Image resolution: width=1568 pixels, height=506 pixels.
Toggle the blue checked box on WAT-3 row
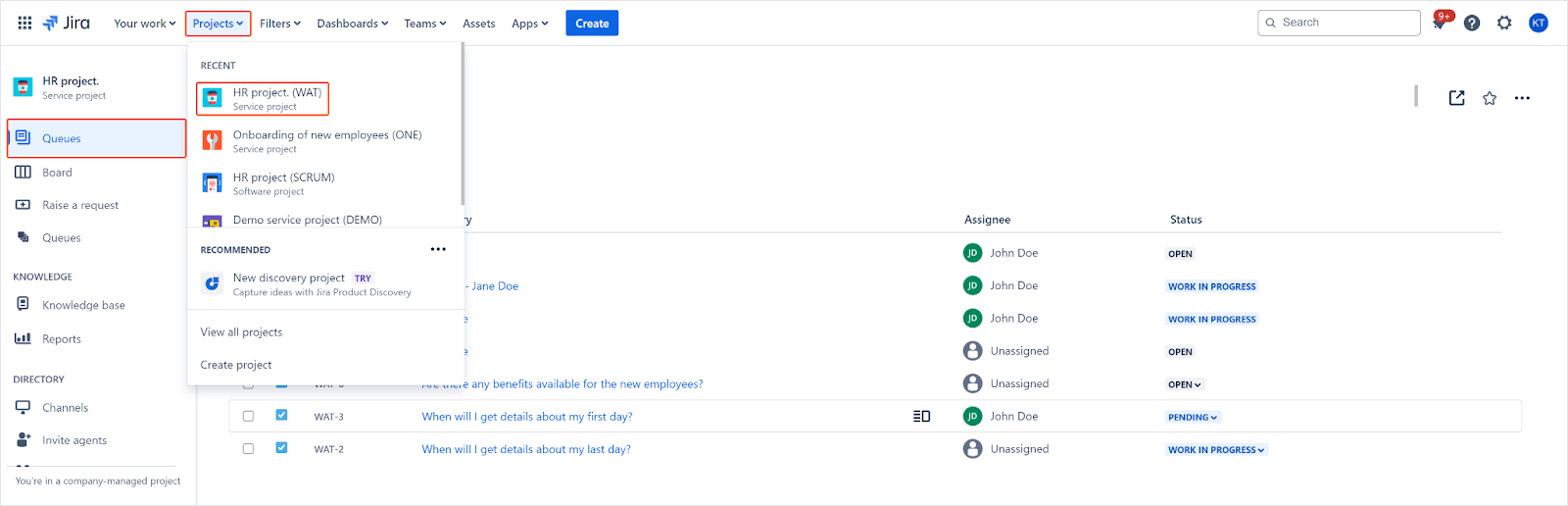tap(281, 415)
